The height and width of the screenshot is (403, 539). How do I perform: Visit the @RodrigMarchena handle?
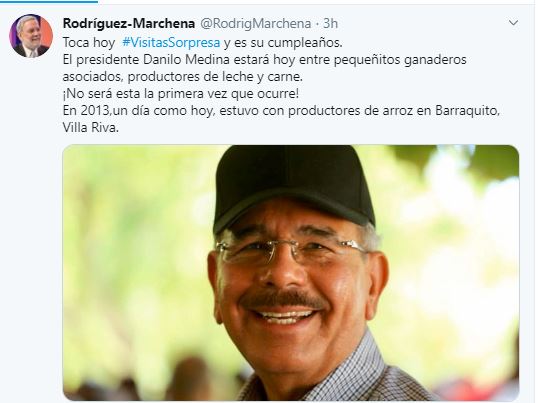[255, 23]
